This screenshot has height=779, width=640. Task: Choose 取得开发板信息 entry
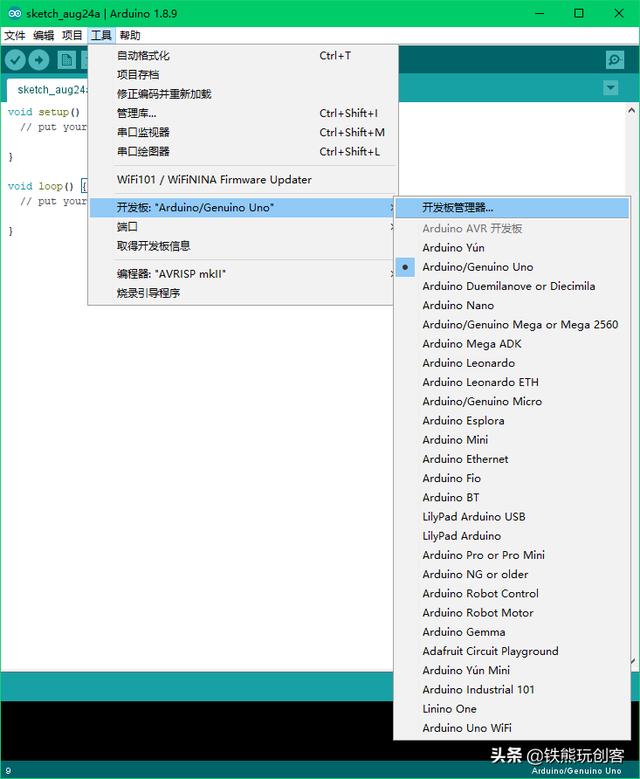point(243,246)
